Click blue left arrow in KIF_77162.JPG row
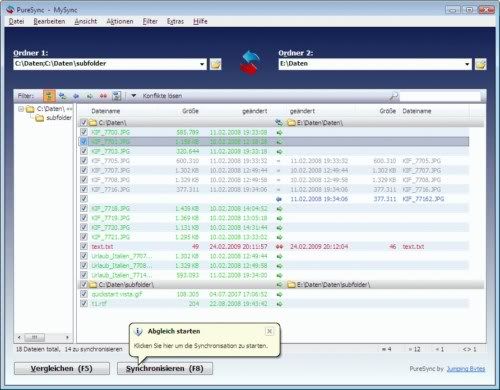The height and width of the screenshot is (390, 500). 279,199
